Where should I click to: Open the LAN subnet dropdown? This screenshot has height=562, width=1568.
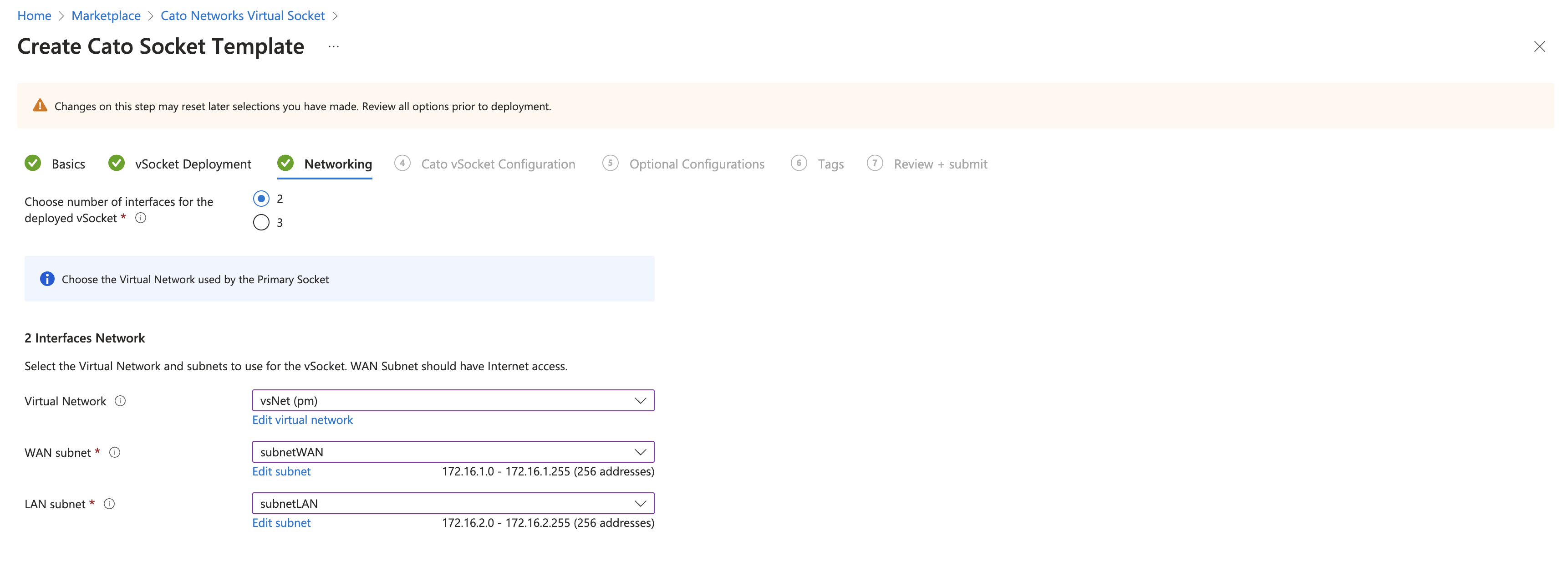[x=640, y=503]
